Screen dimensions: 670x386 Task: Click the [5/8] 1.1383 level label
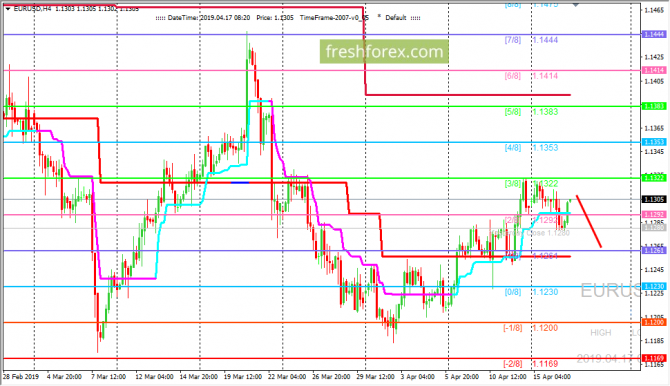click(531, 112)
